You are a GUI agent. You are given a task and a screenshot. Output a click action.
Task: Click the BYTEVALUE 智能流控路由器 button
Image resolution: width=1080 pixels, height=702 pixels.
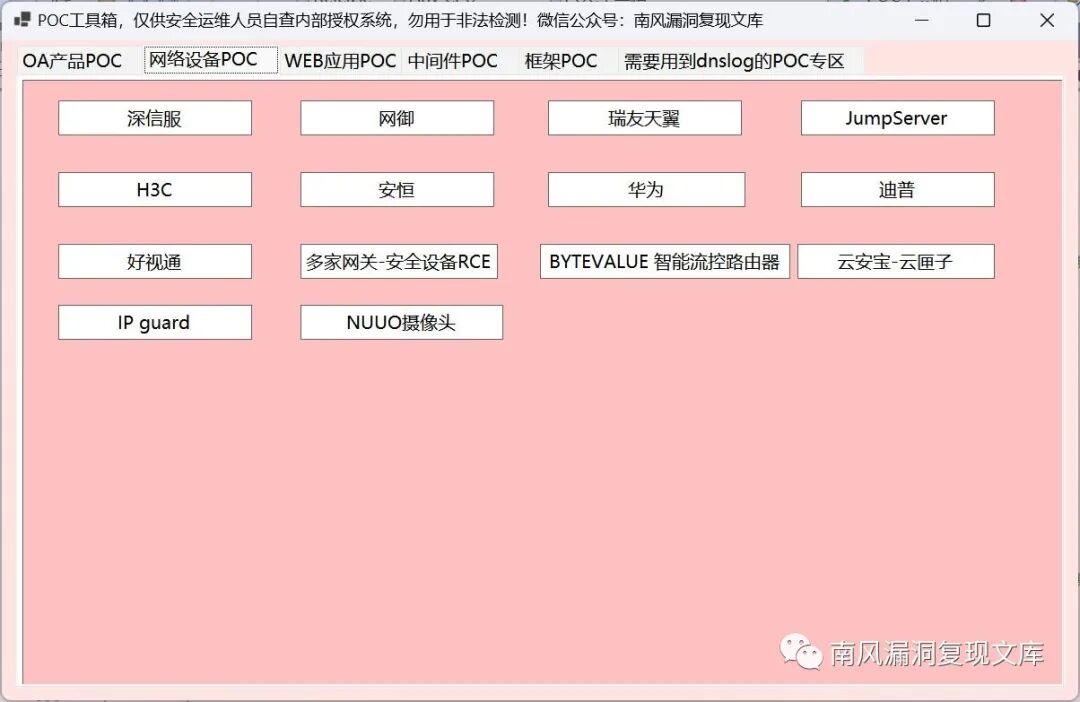(665, 261)
